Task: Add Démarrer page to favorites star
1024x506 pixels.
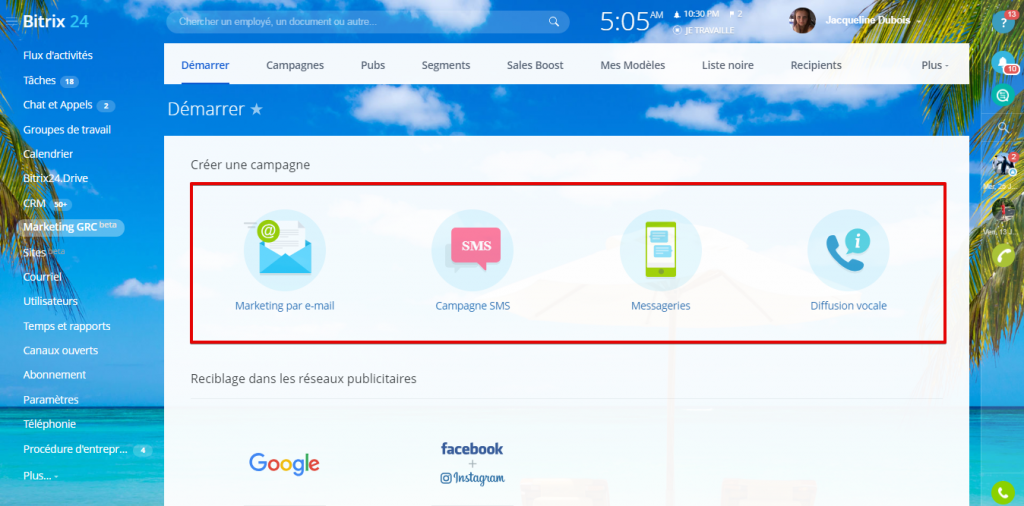Action: [257, 109]
